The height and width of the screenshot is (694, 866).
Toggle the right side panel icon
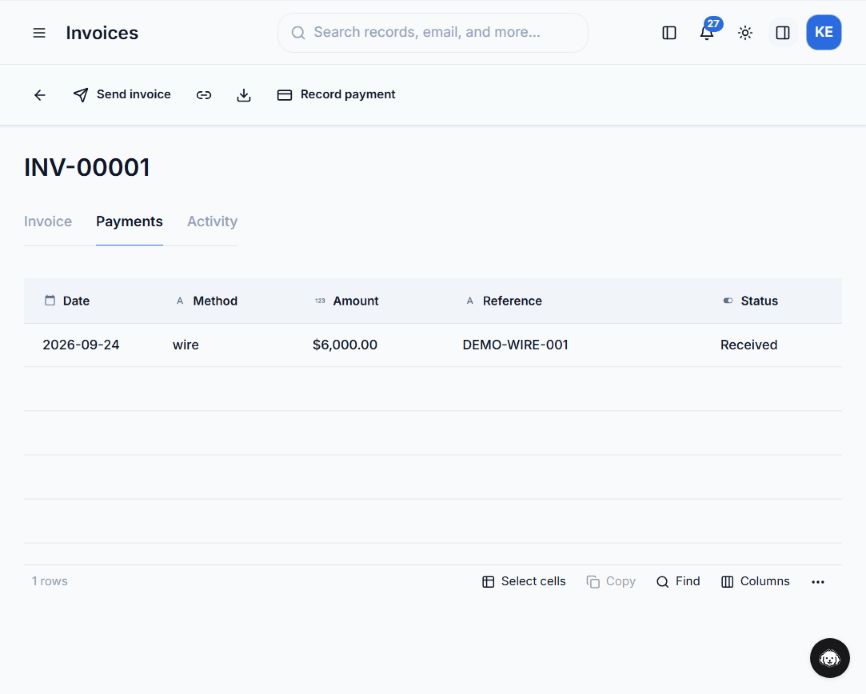pyautogui.click(x=783, y=33)
